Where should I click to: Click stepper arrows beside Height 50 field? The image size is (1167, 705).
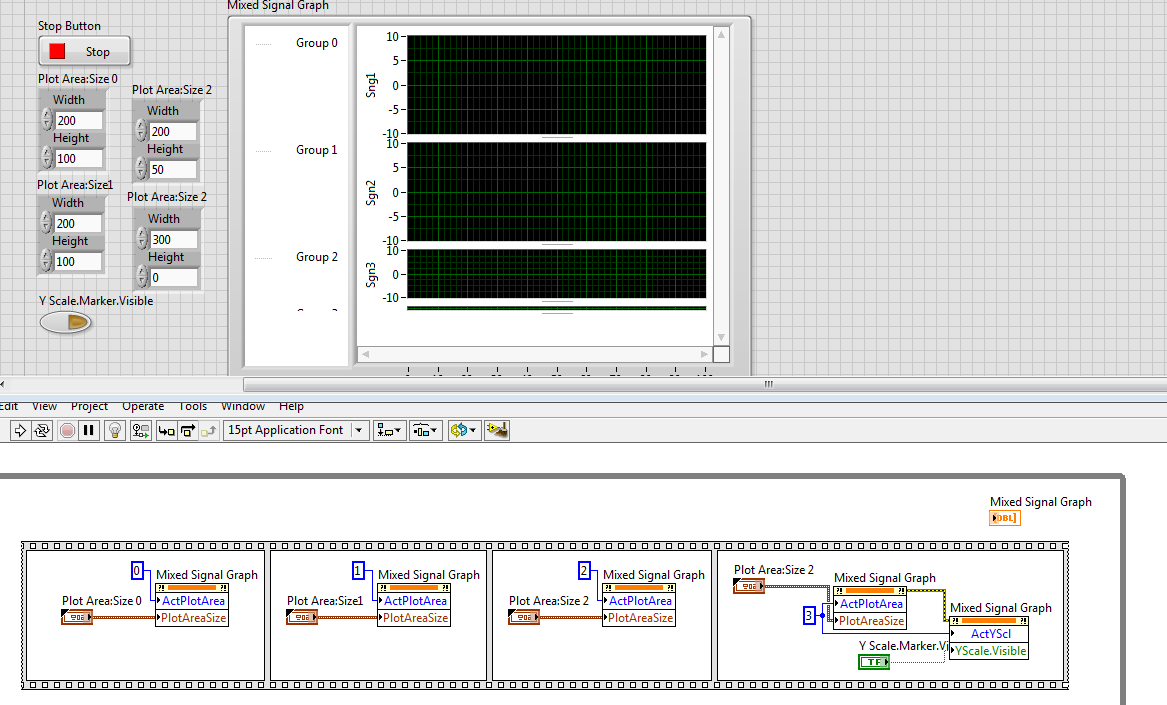tap(141, 169)
